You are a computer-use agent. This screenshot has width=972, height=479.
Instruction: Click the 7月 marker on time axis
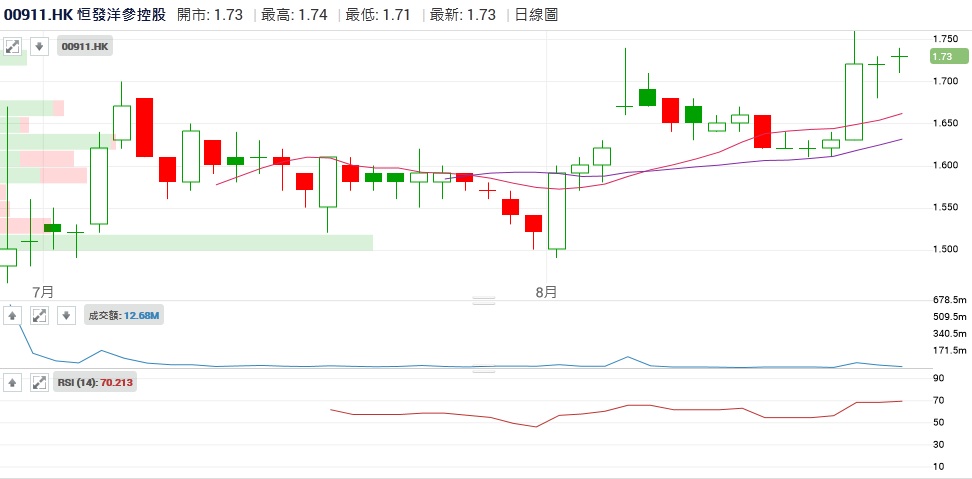[42, 292]
